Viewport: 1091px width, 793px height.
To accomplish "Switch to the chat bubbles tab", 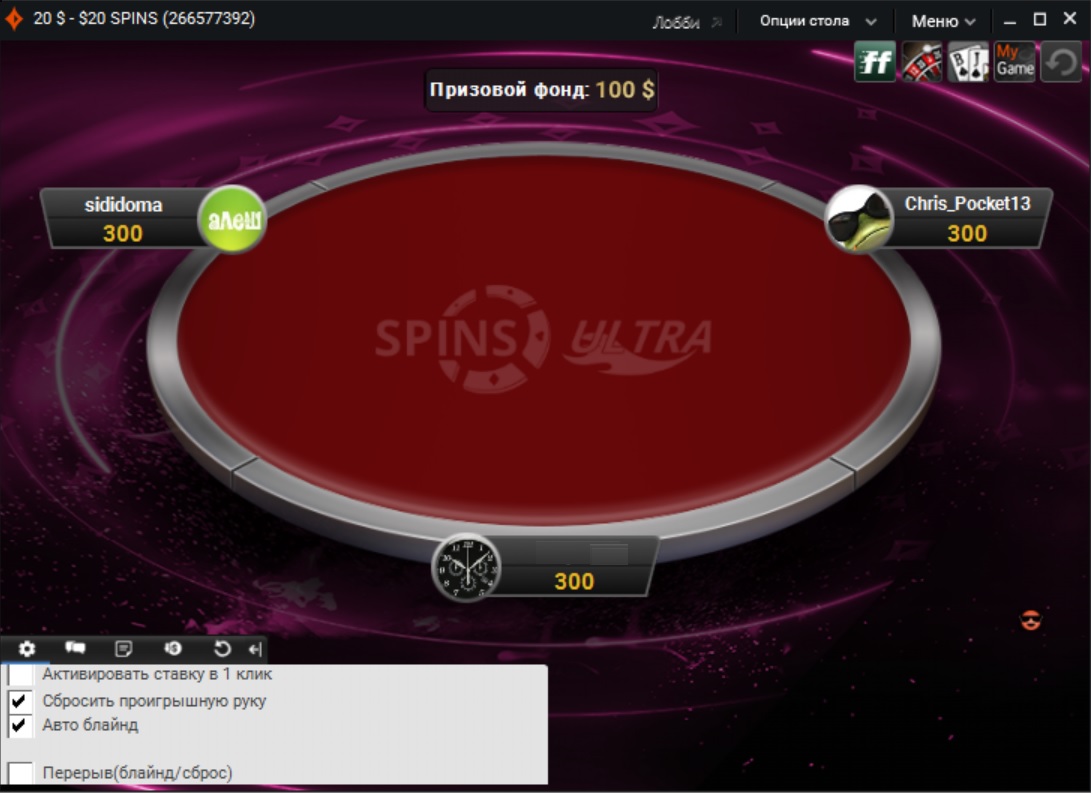I will 74,648.
